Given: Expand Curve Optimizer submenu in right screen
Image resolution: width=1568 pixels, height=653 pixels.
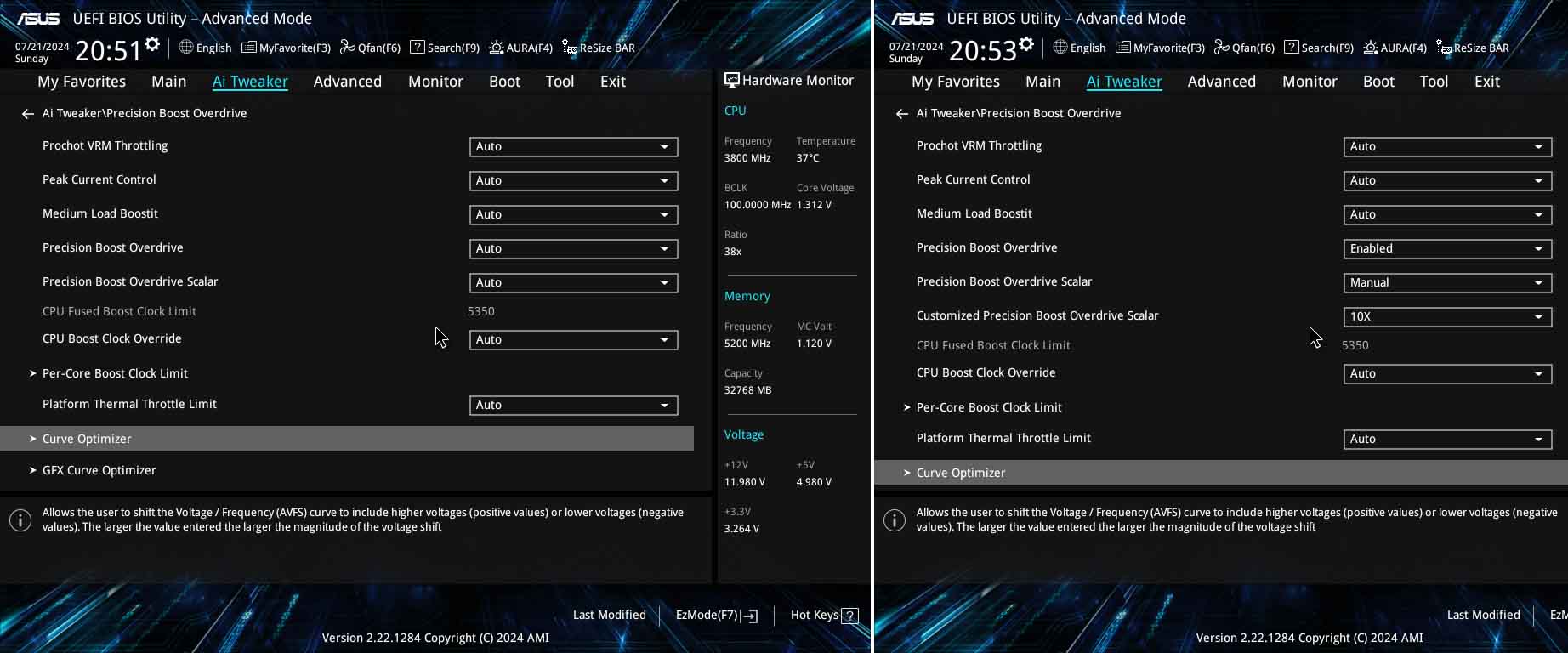Looking at the screenshot, I should pos(1221,473).
